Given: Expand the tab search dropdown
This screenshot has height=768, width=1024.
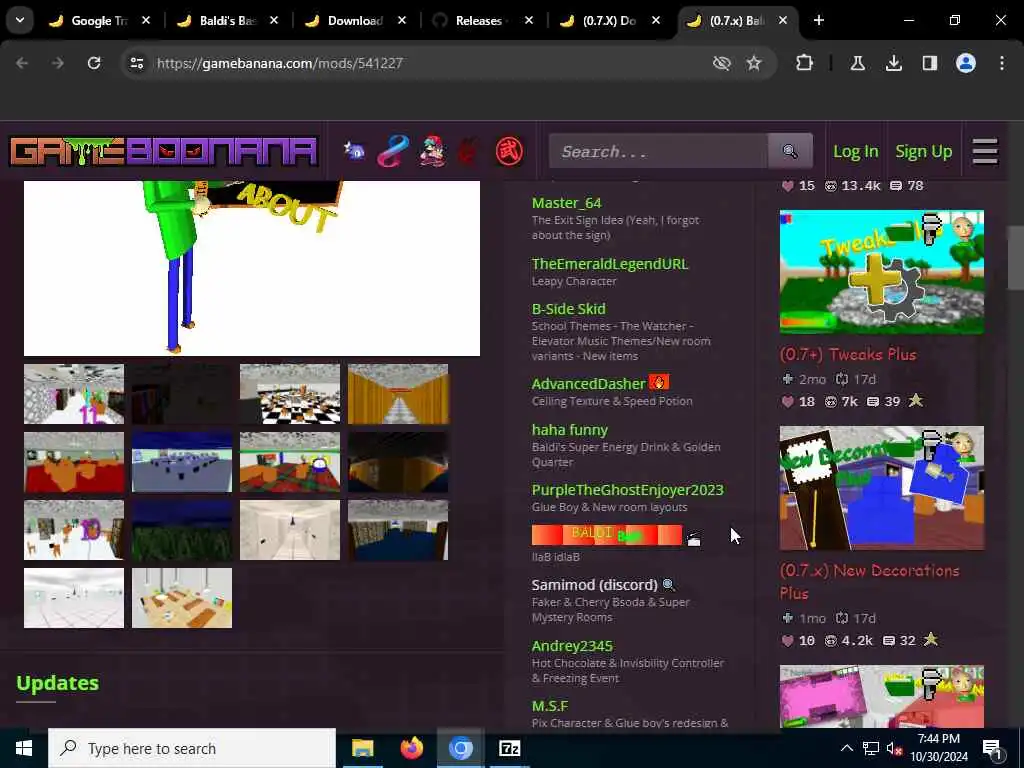Looking at the screenshot, I should 20,20.
